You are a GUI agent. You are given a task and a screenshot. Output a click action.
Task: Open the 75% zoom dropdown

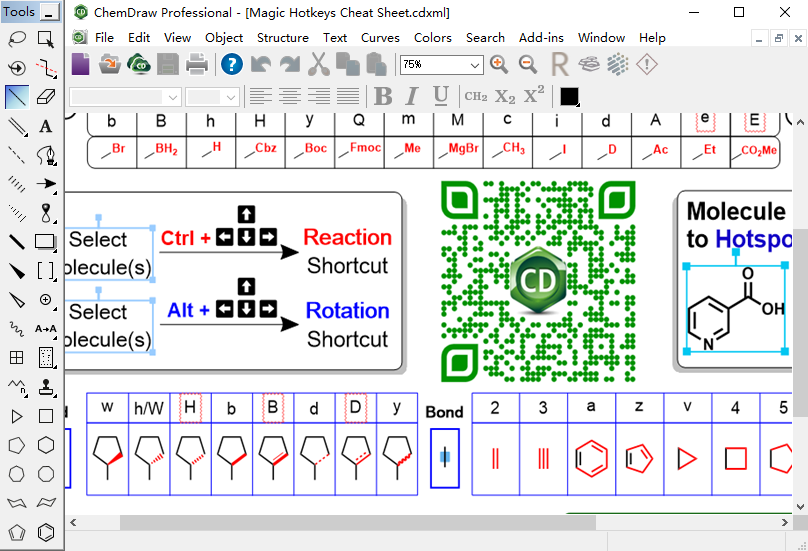click(x=475, y=65)
